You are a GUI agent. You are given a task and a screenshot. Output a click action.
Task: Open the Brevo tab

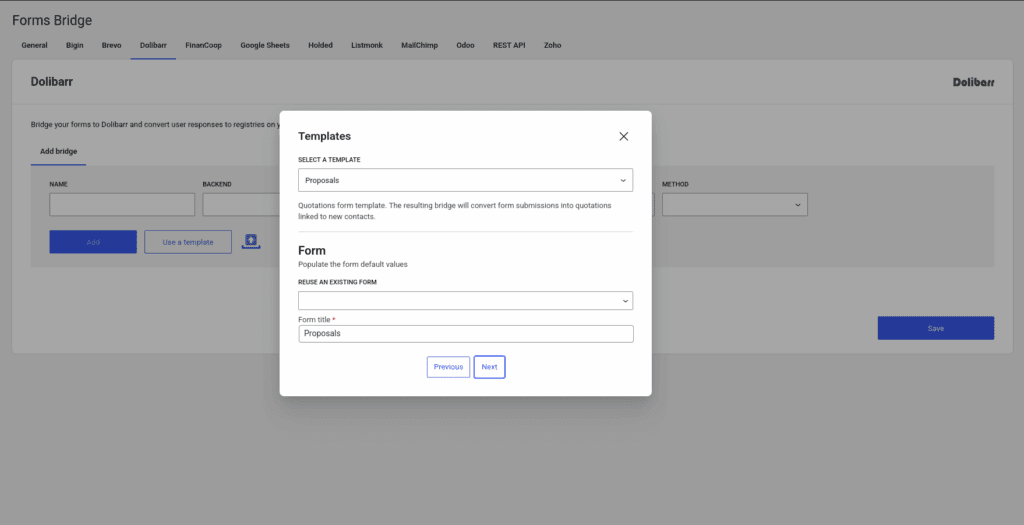111,45
